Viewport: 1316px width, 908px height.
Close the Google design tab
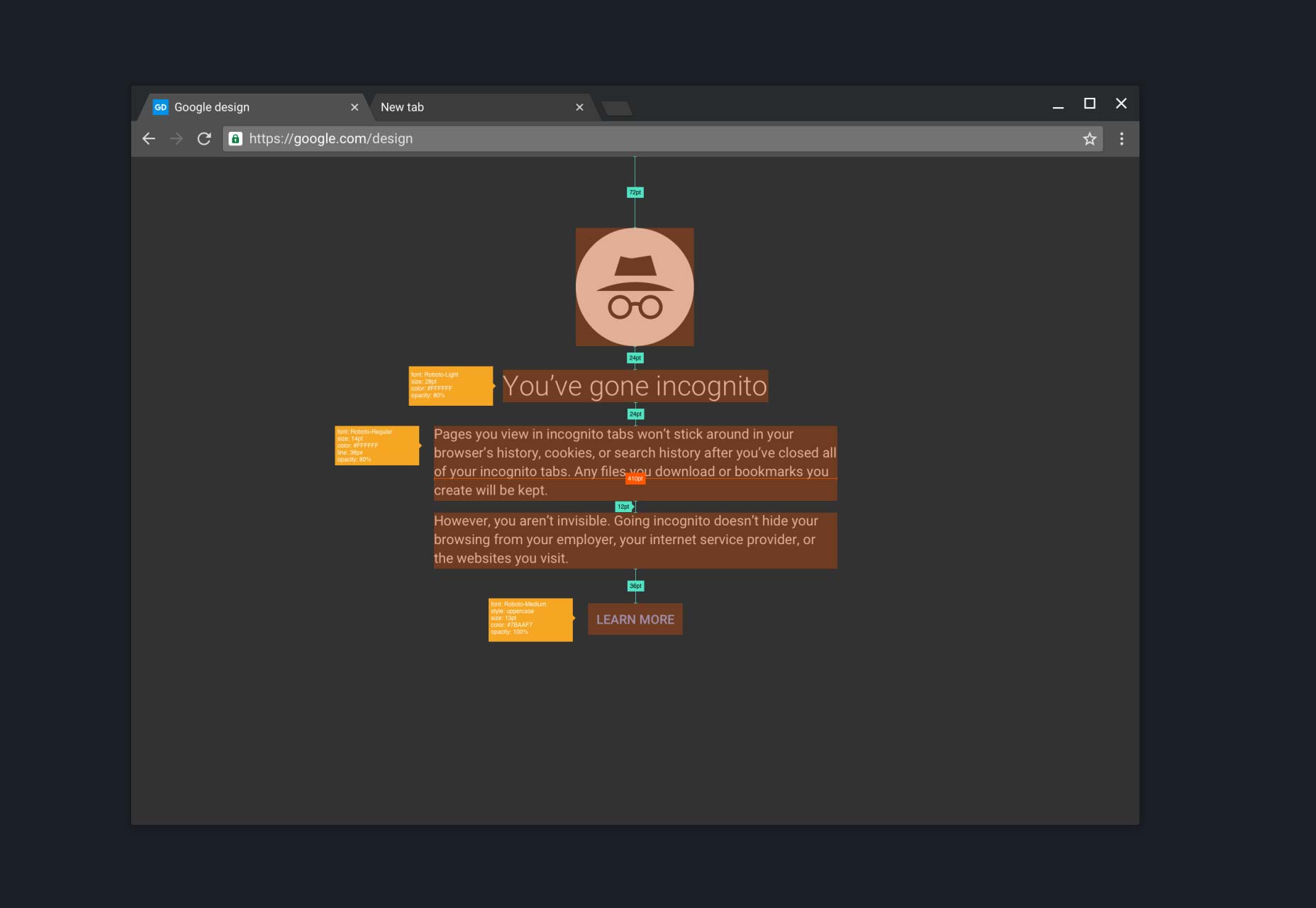point(355,107)
